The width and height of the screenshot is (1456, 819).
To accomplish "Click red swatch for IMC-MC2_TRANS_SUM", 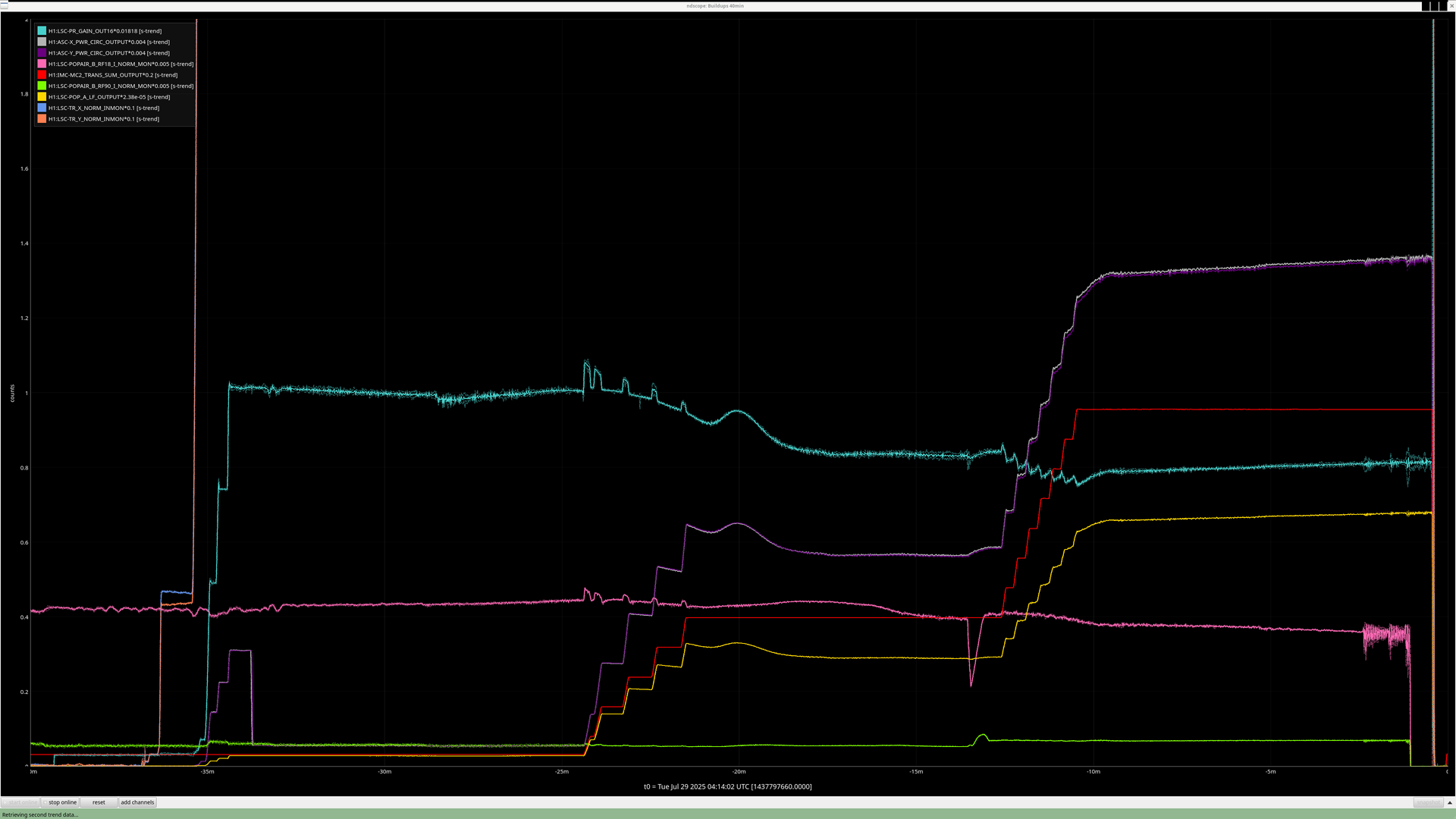I will coord(42,75).
